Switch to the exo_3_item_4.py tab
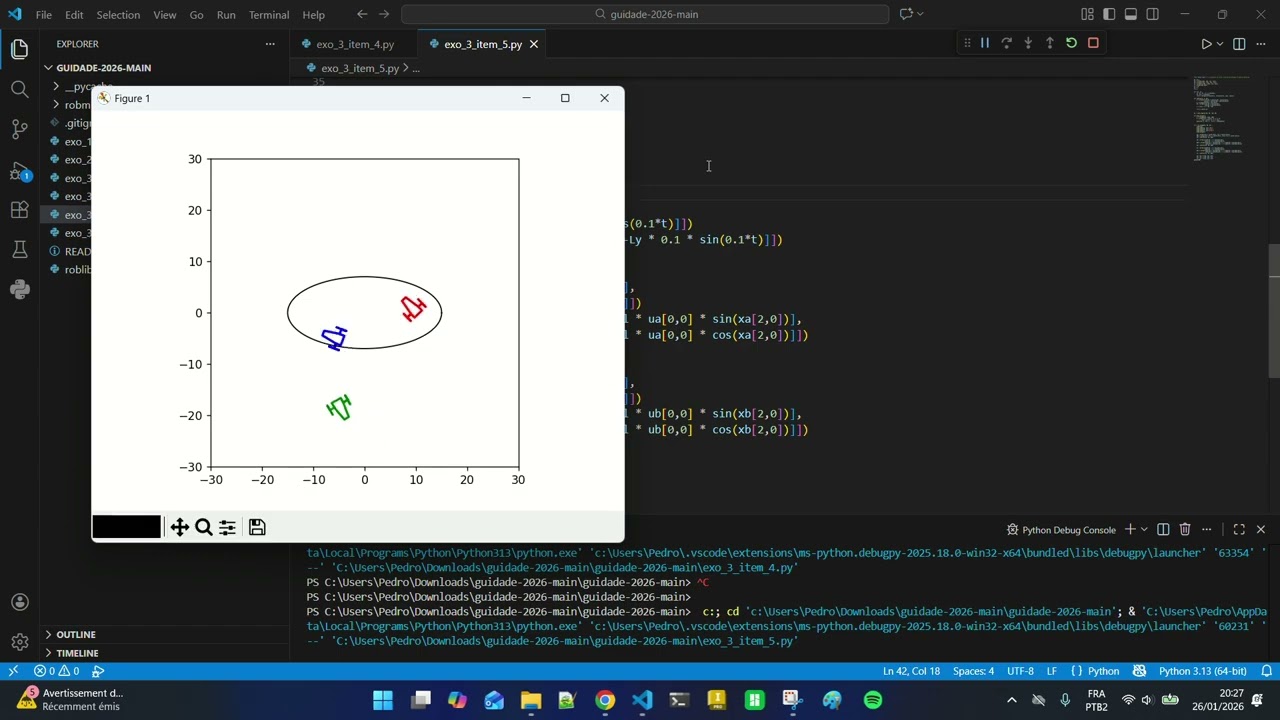 [354, 44]
